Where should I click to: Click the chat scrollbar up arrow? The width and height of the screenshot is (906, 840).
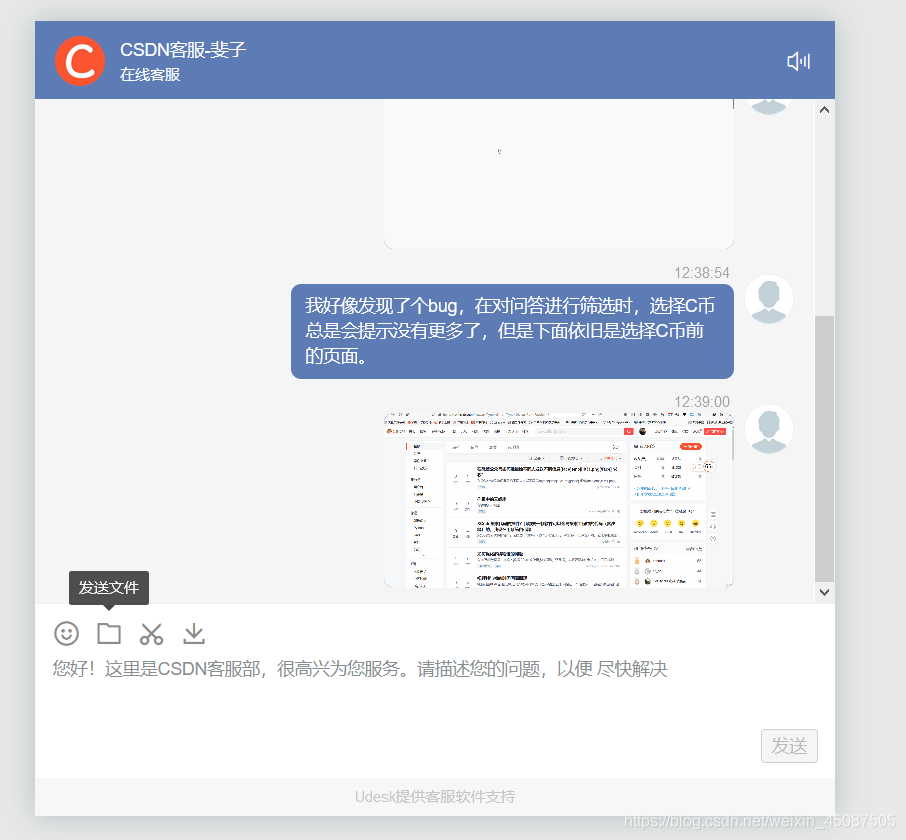(825, 109)
